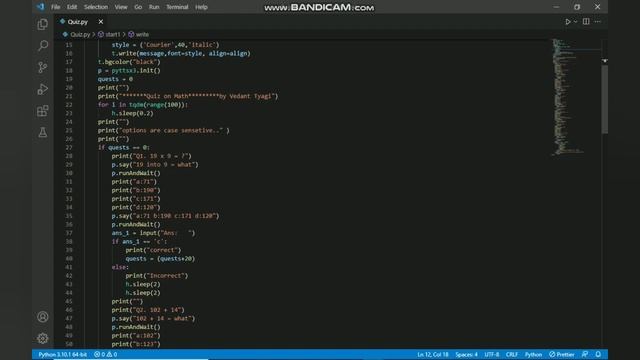This screenshot has width=640, height=360.
Task: Open Source Control view
Action: pyautogui.click(x=42, y=67)
